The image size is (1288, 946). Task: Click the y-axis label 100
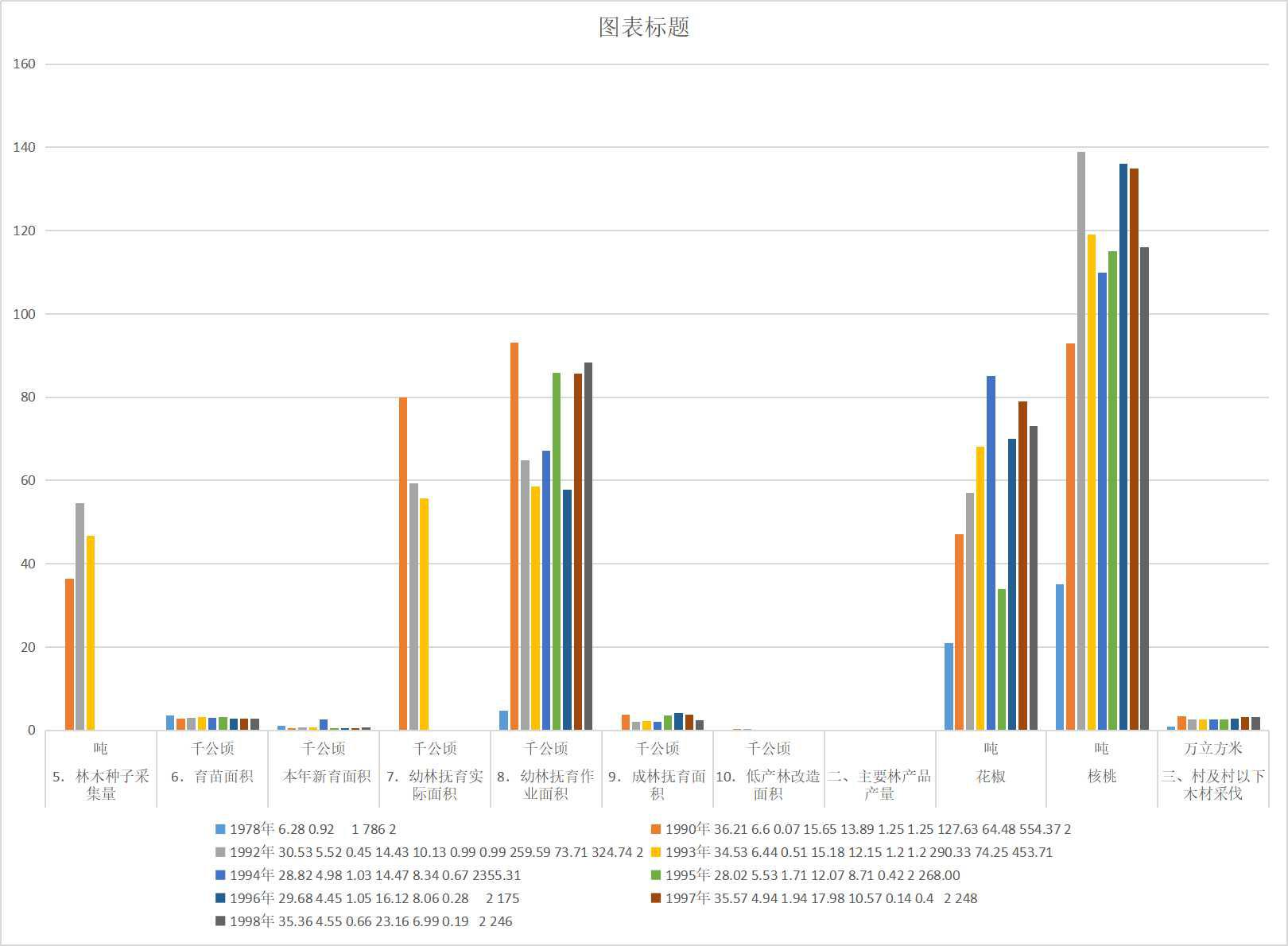tap(24, 314)
